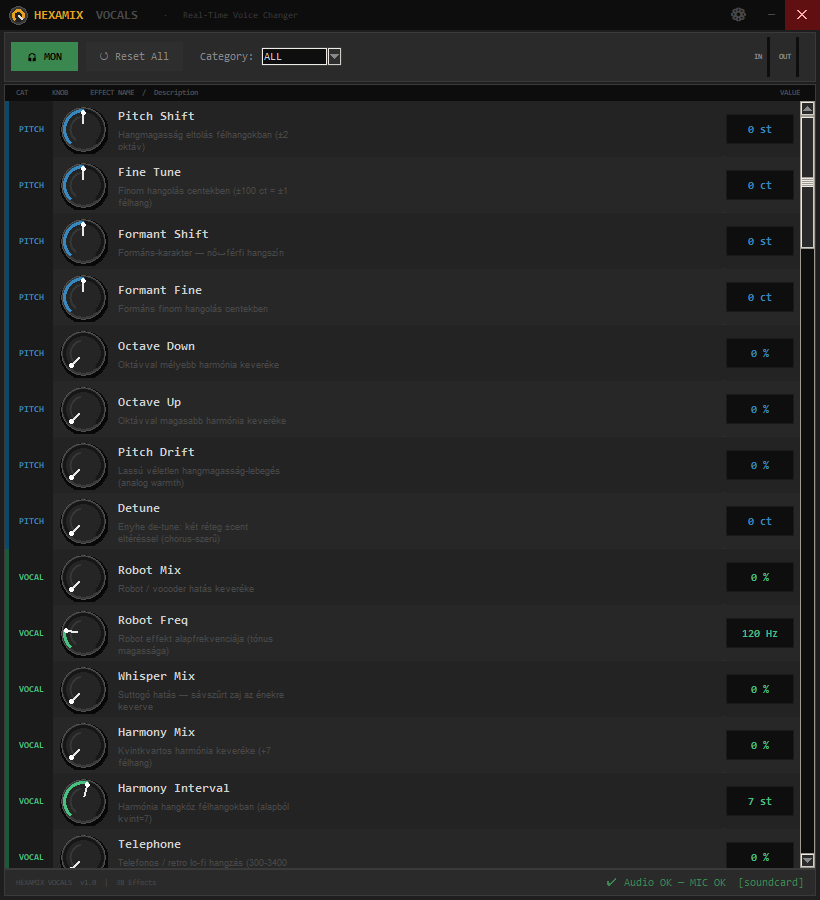Image resolution: width=820 pixels, height=900 pixels.
Task: Click the 'EFFECT NAME' column header
Action: (112, 92)
